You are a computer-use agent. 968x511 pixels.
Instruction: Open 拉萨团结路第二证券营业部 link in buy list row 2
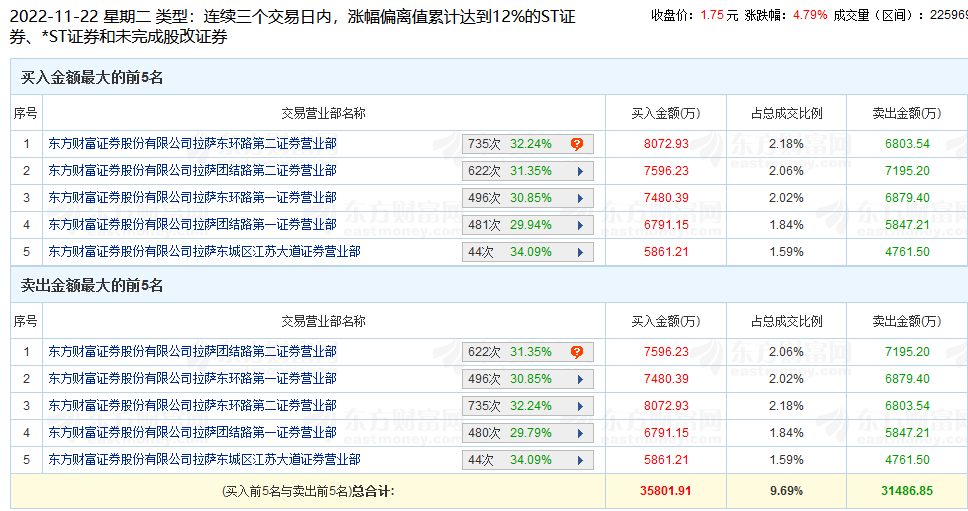click(193, 170)
